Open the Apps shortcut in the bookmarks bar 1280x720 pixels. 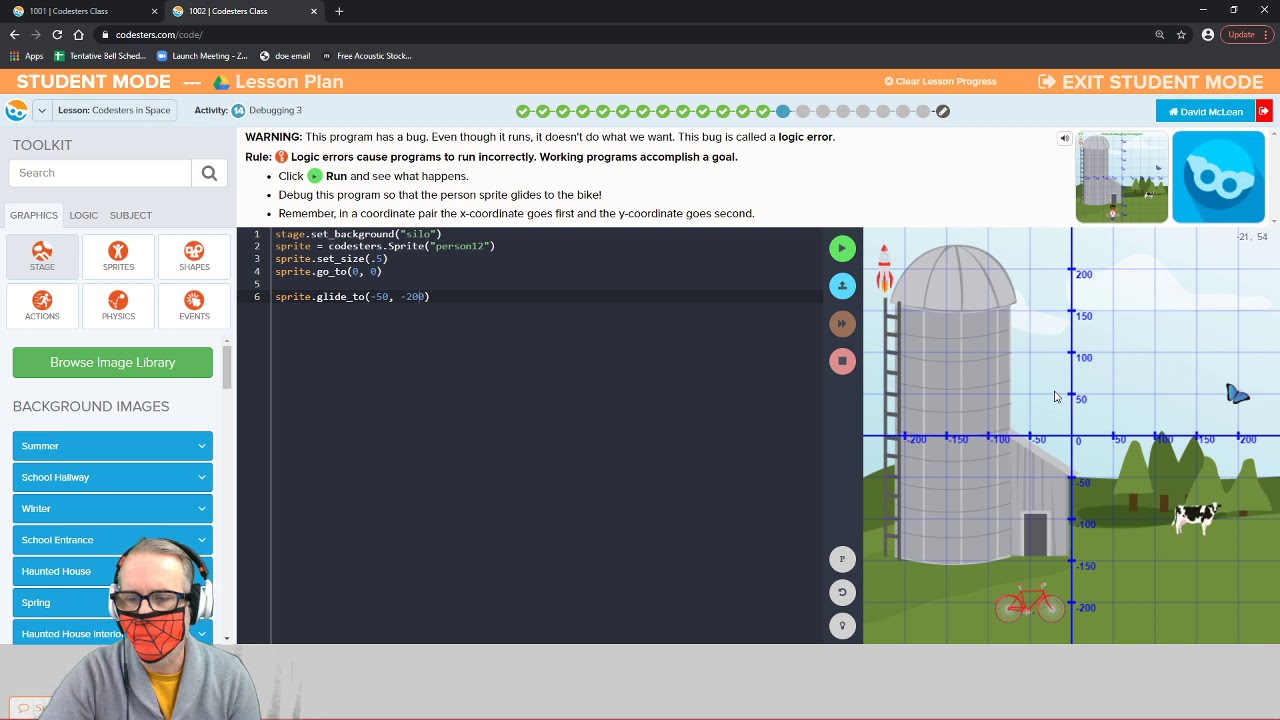click(27, 56)
